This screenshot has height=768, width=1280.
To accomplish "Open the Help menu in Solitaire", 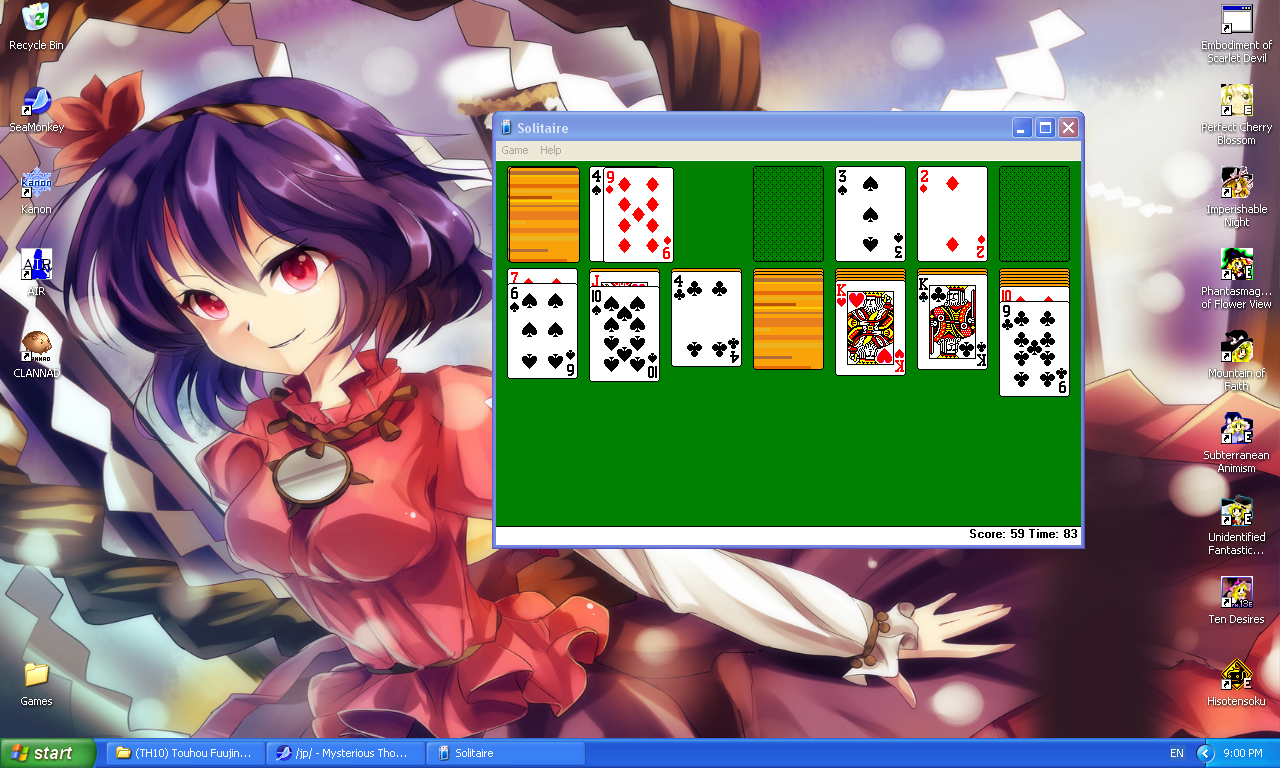I will (x=551, y=150).
